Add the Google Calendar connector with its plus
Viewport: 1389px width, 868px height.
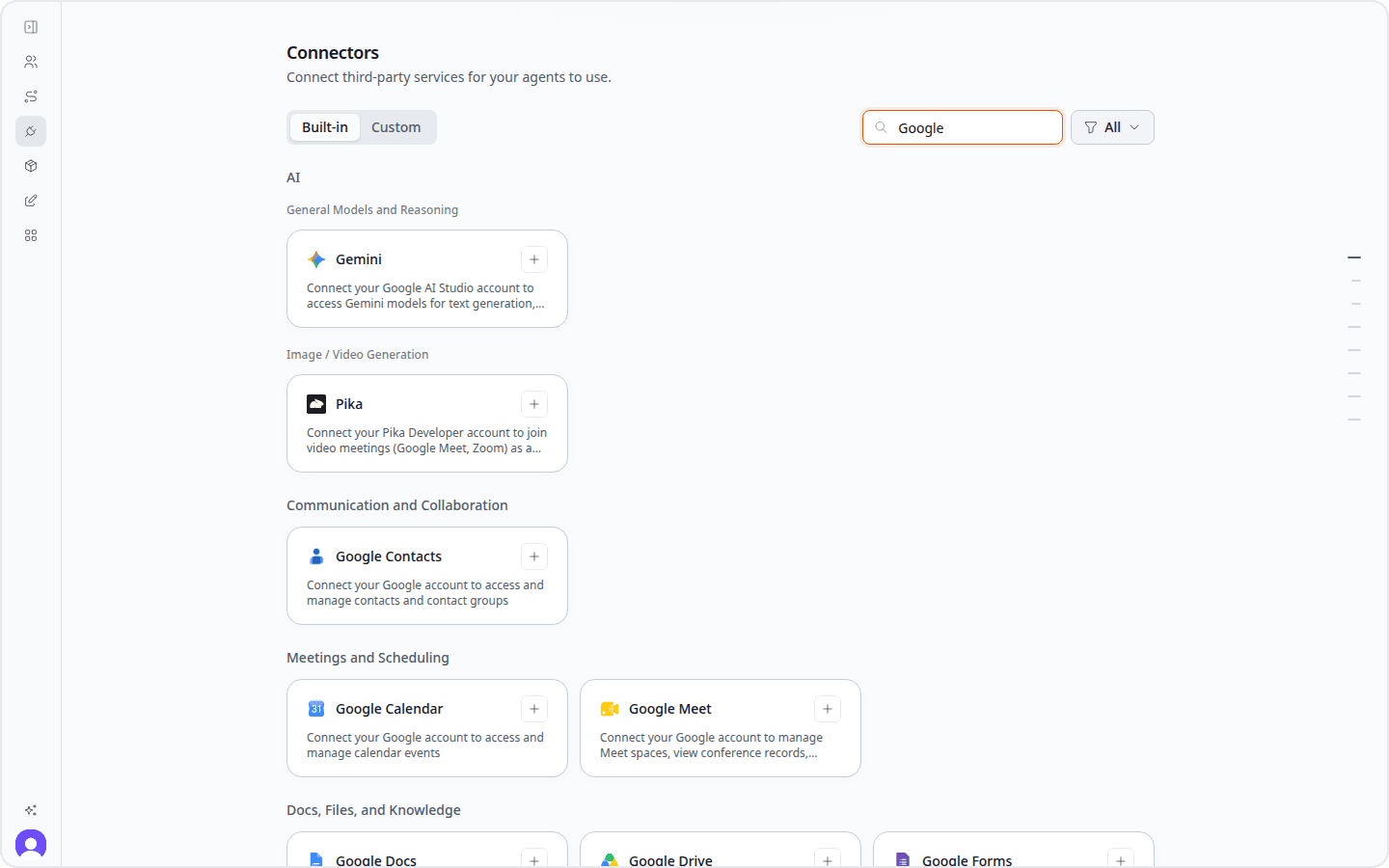(x=534, y=709)
